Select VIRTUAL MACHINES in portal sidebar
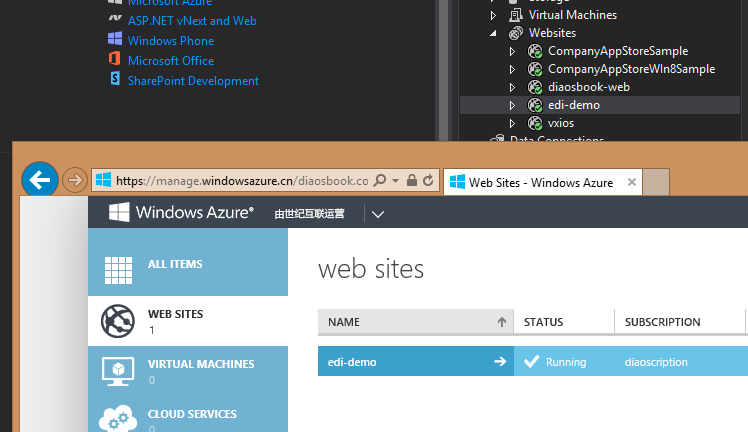The height and width of the screenshot is (432, 748). 188,371
